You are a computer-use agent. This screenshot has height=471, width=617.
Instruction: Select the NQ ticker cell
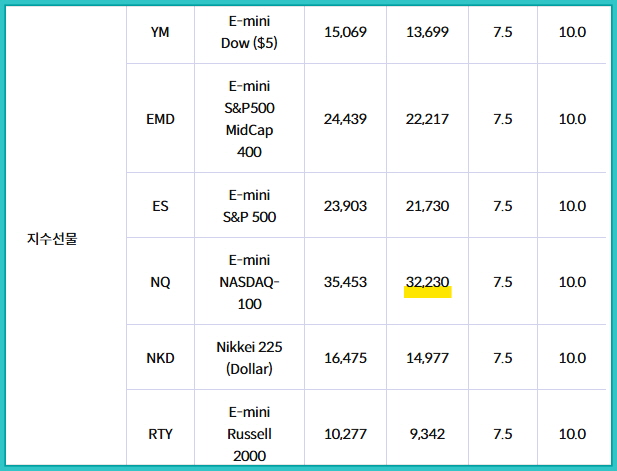pyautogui.click(x=160, y=282)
